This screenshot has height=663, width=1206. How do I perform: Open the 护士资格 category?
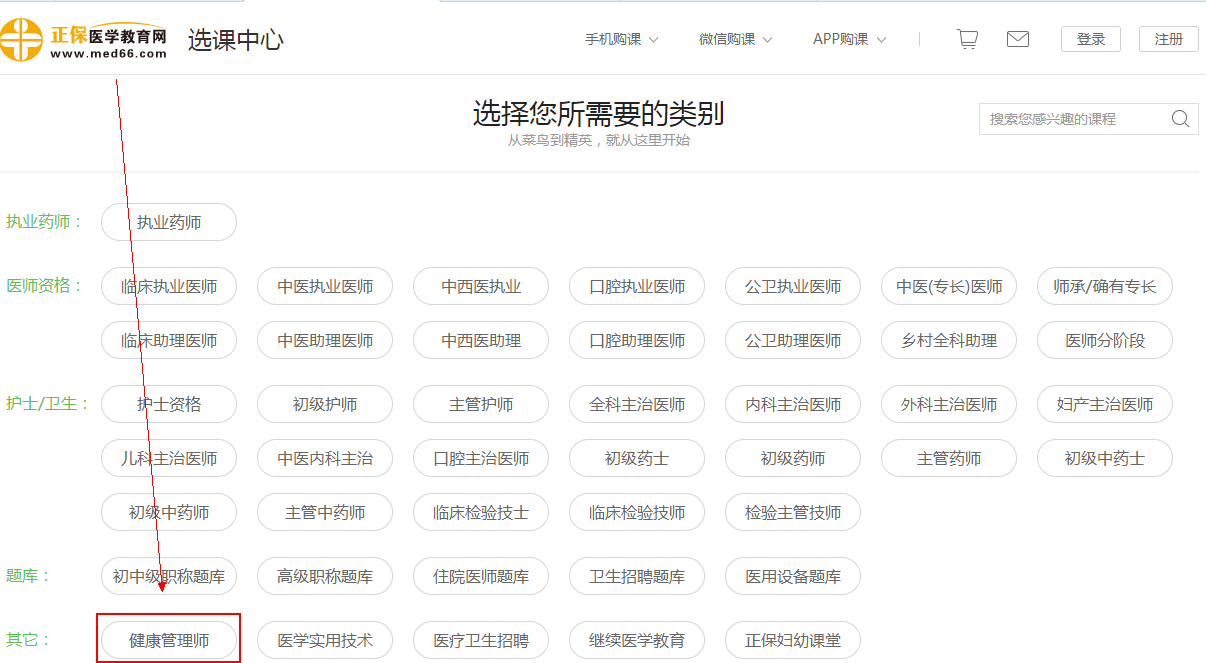pyautogui.click(x=169, y=405)
